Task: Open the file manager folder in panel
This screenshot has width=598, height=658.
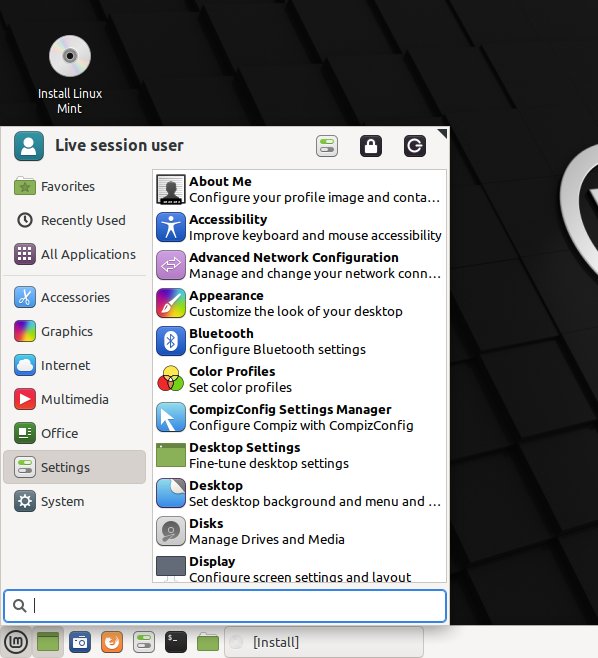Action: pyautogui.click(x=208, y=642)
